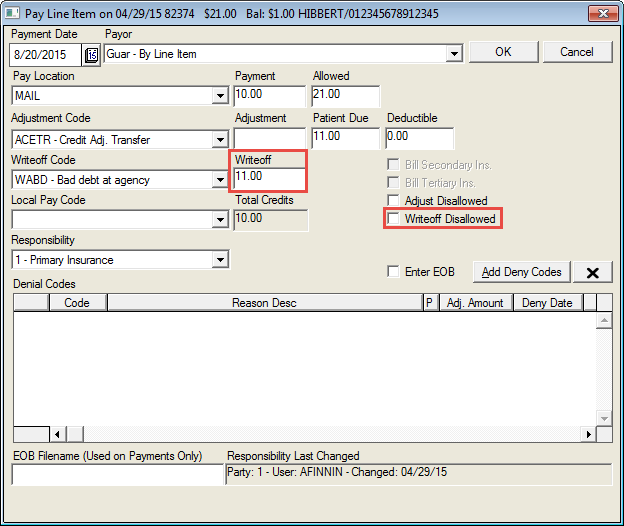
Task: Sort by the Reason Desc column header
Action: pos(264,303)
